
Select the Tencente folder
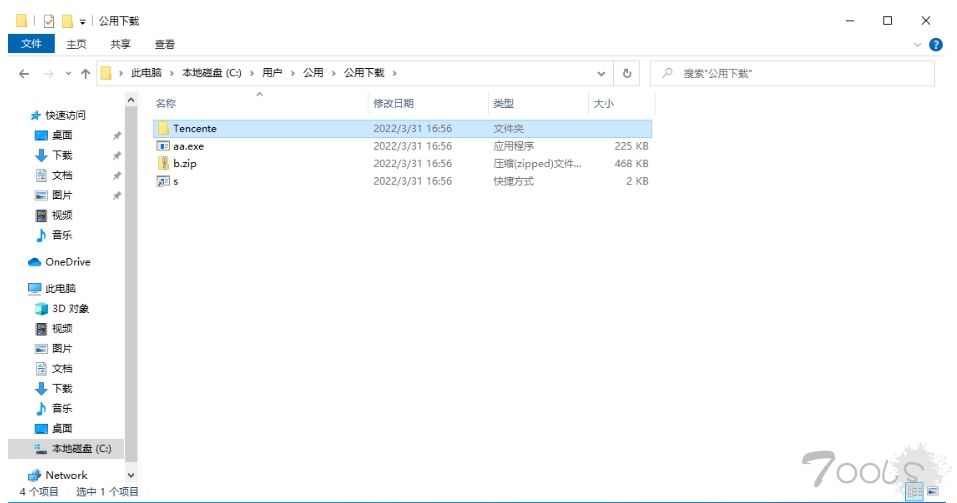click(402, 128)
